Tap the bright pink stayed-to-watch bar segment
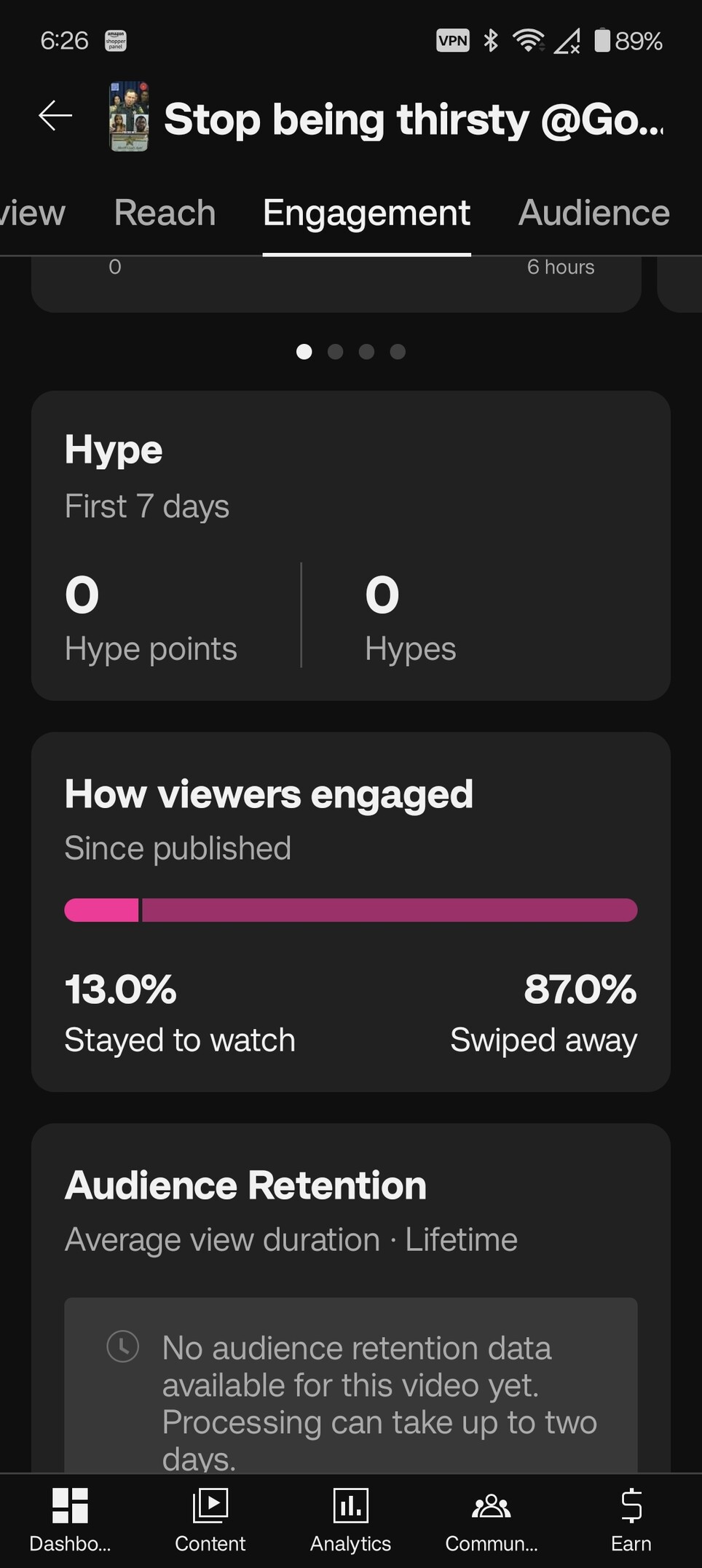The width and height of the screenshot is (702, 1568). 101,910
